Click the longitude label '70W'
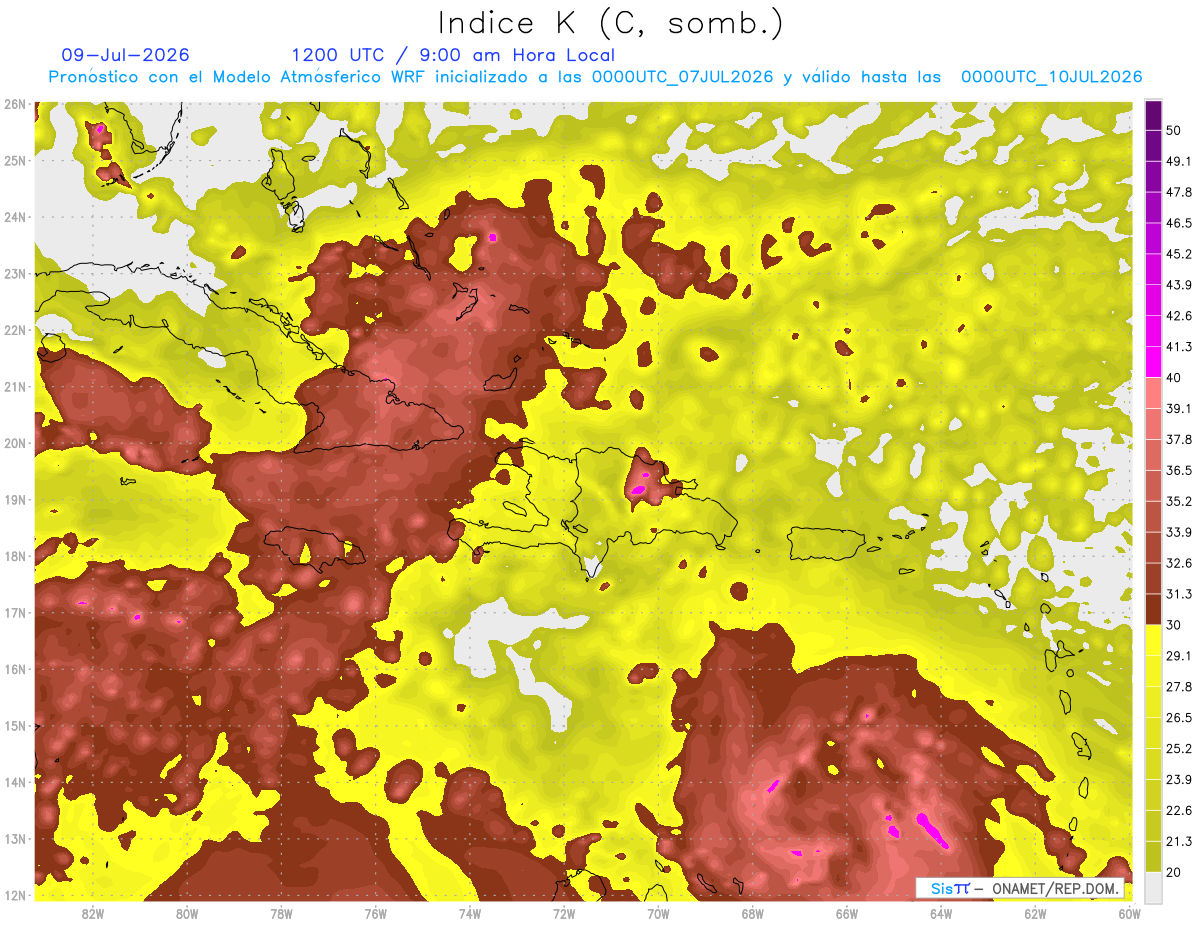This screenshot has height=927, width=1200. click(658, 913)
